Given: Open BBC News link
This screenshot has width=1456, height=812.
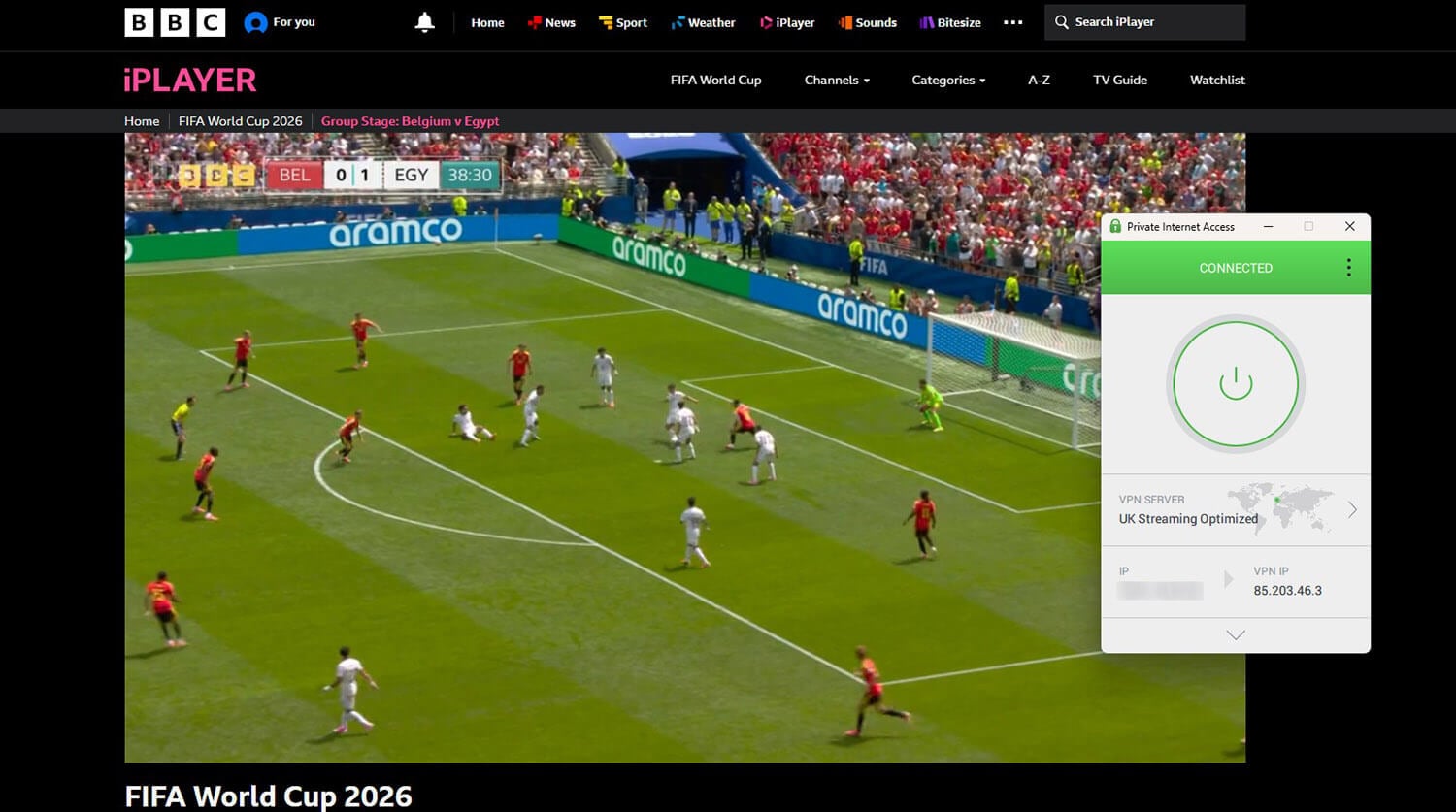Looking at the screenshot, I should tap(551, 22).
